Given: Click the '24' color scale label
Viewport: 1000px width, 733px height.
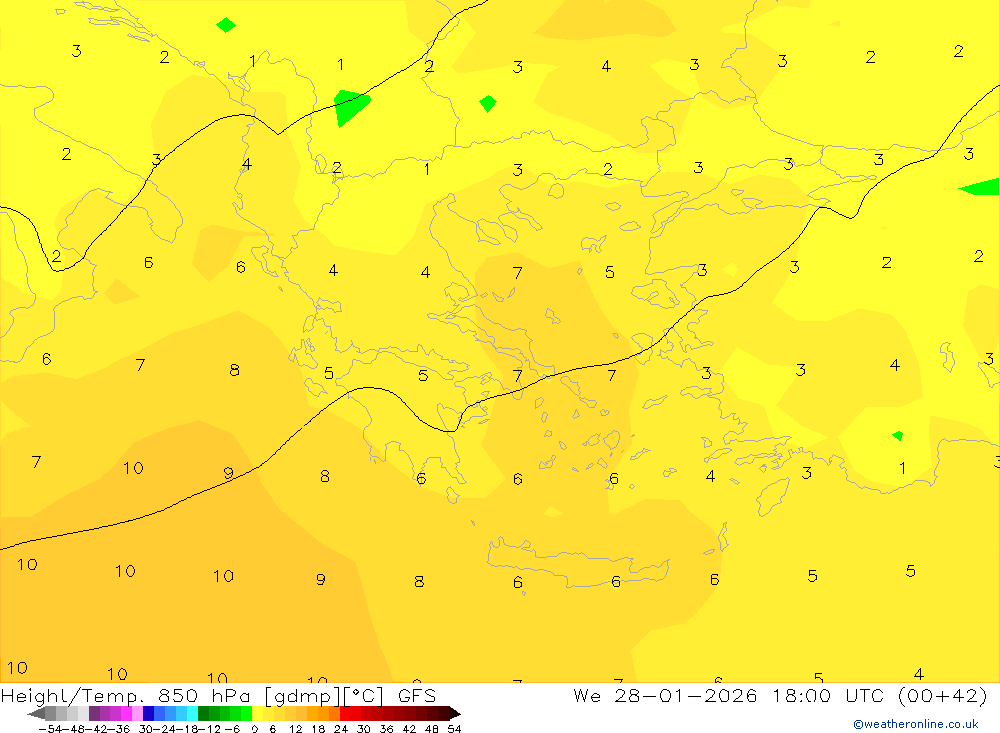Looking at the screenshot, I should 341,729.
